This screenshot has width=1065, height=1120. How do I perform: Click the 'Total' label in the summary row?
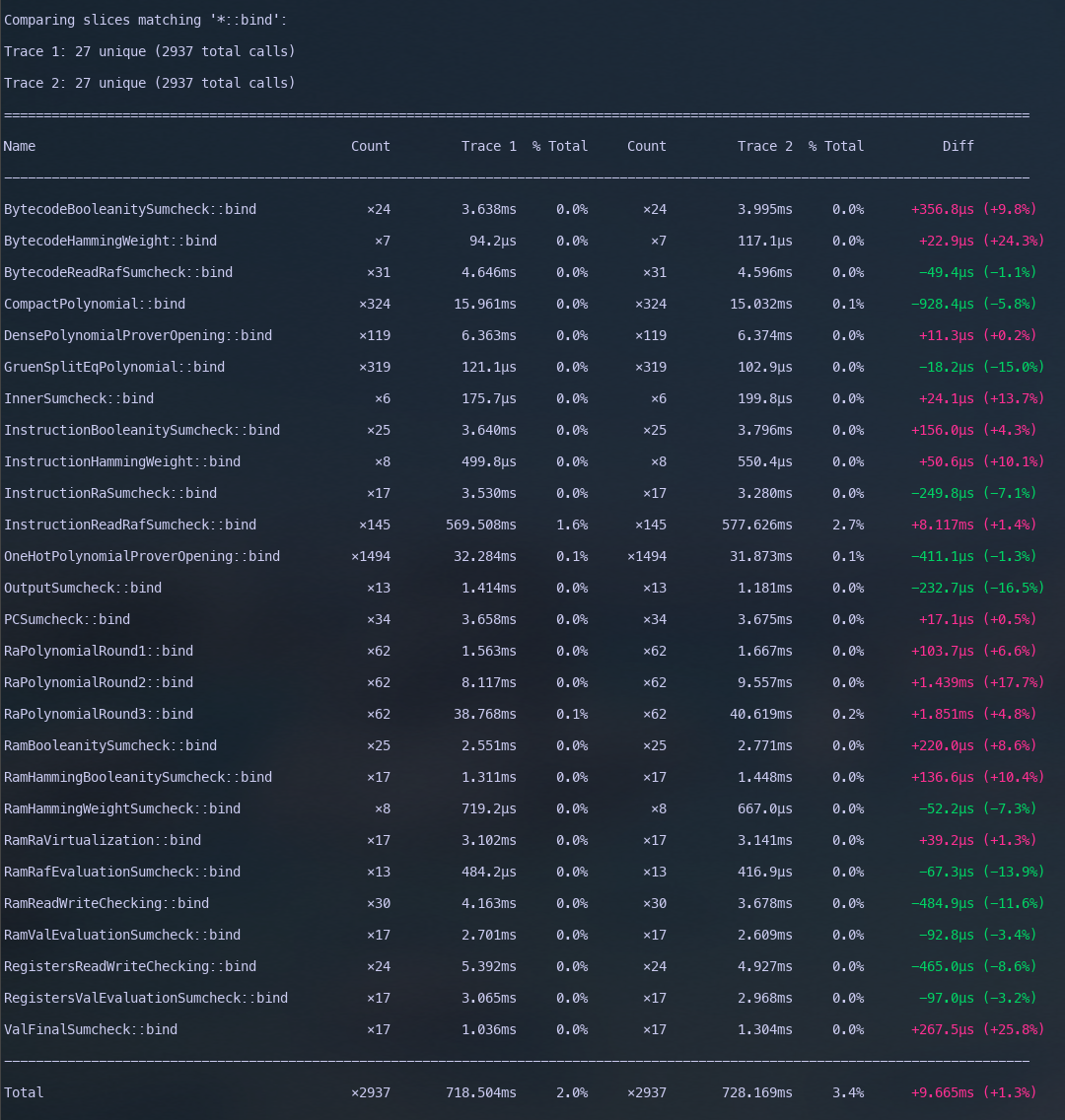(24, 1092)
